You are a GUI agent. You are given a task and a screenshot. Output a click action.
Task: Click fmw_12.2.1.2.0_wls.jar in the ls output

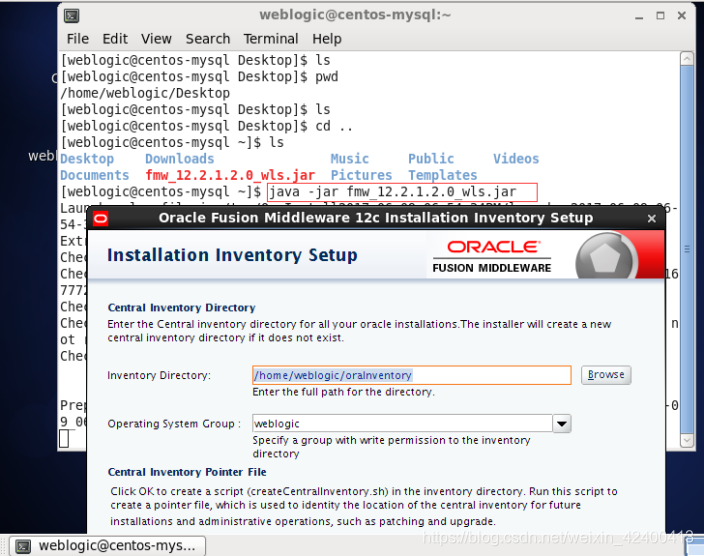(230, 175)
